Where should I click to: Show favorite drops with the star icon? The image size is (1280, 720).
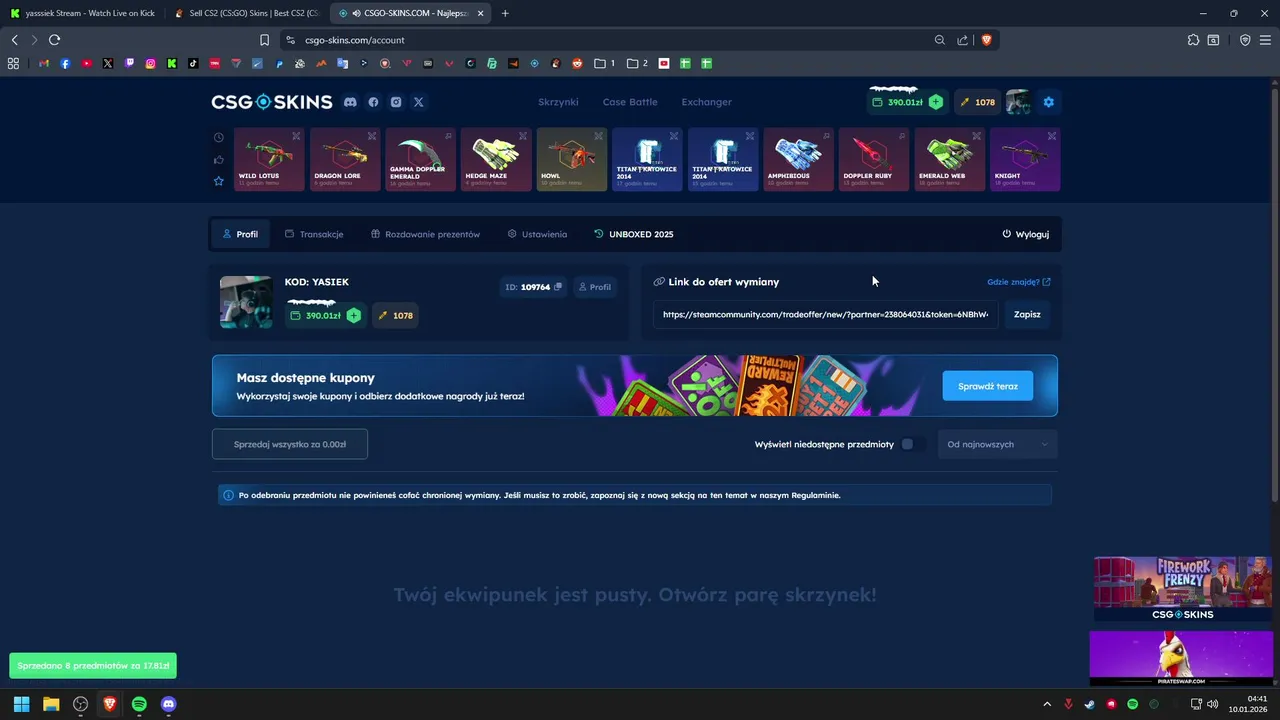click(219, 181)
